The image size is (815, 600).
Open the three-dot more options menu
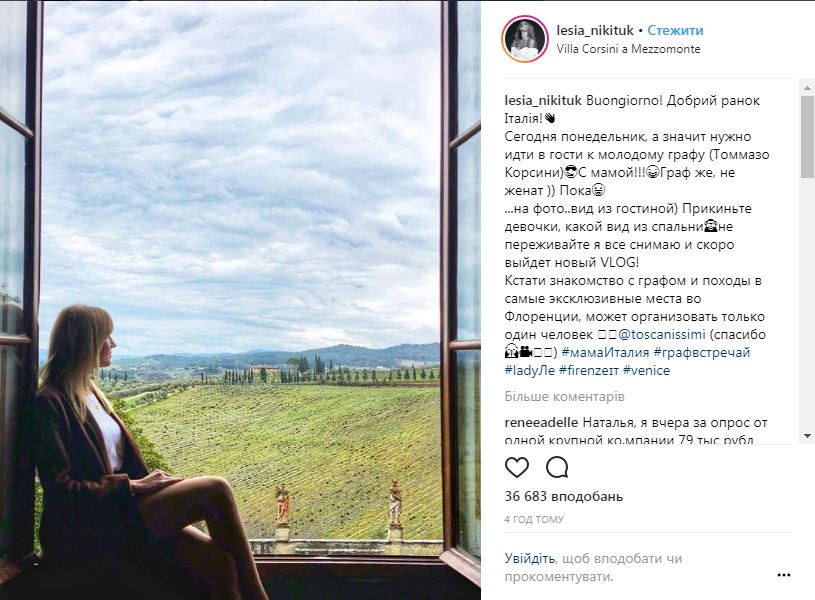point(784,575)
